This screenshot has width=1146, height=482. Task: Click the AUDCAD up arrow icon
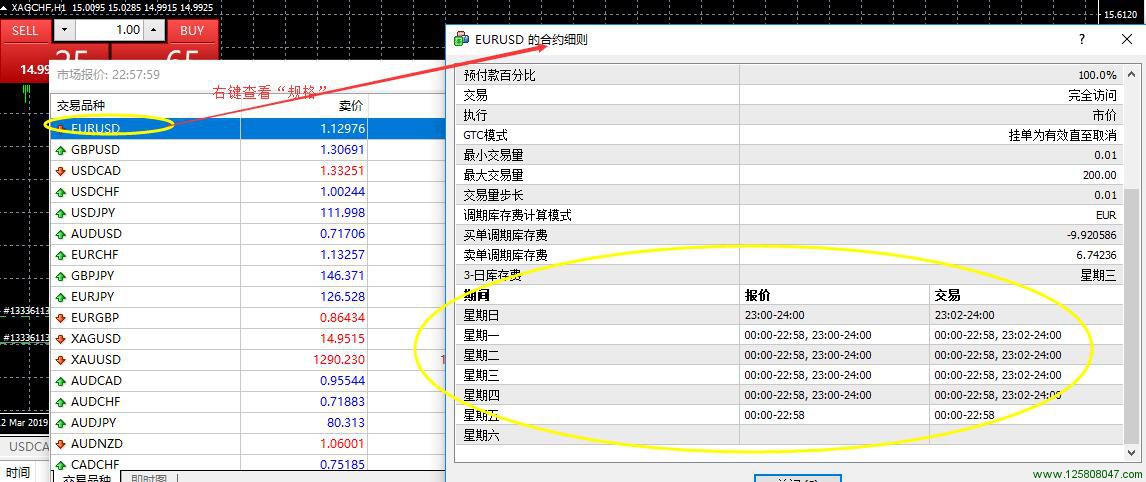pyautogui.click(x=61, y=381)
